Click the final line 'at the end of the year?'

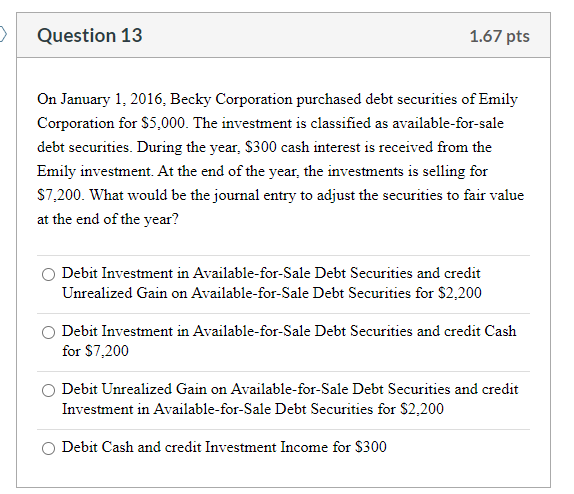coord(108,219)
